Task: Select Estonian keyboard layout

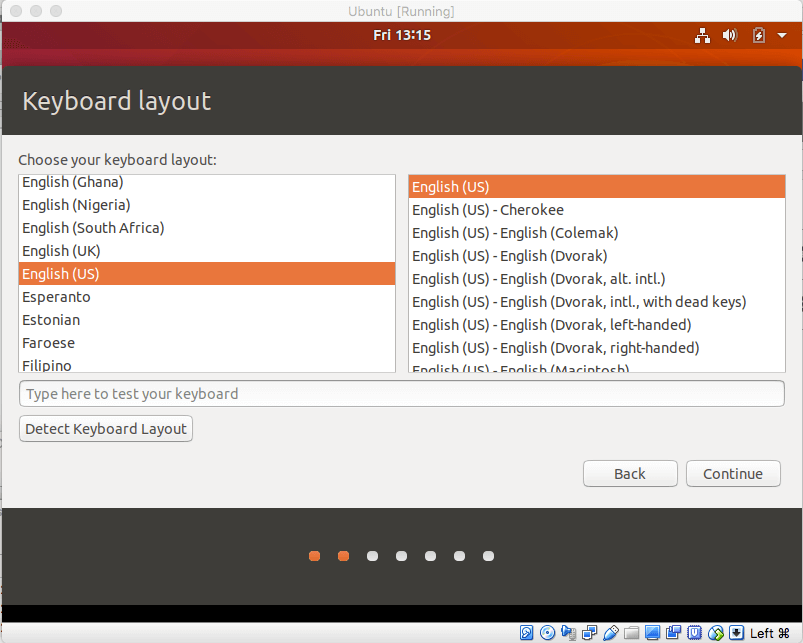Action: 207,320
